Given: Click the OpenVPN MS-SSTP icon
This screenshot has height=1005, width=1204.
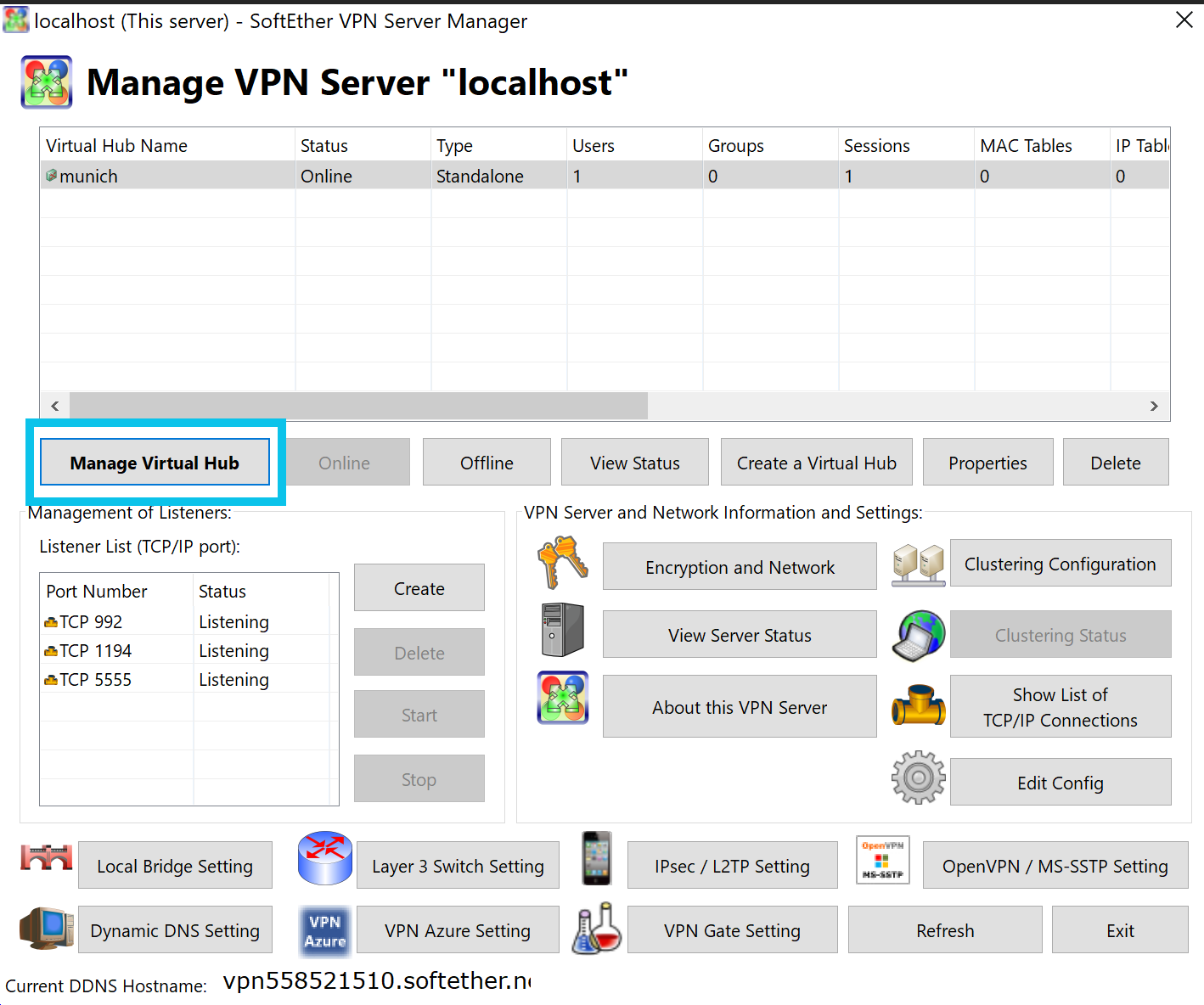Looking at the screenshot, I should [883, 860].
